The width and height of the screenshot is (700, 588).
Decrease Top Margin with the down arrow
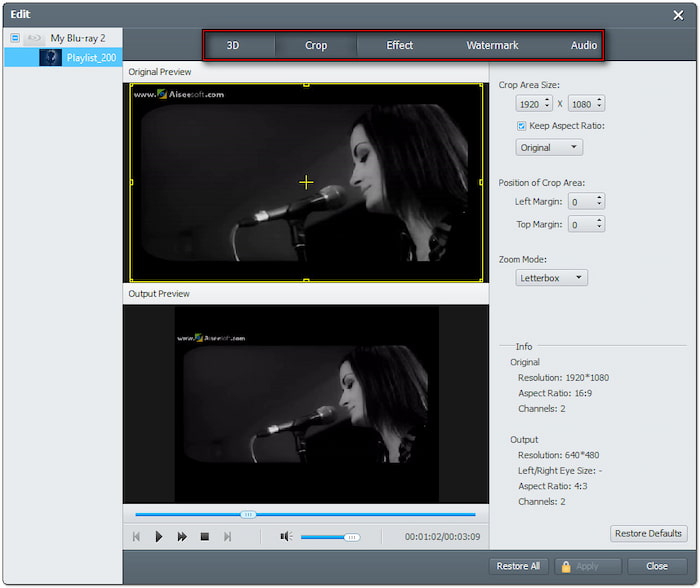[x=600, y=228]
